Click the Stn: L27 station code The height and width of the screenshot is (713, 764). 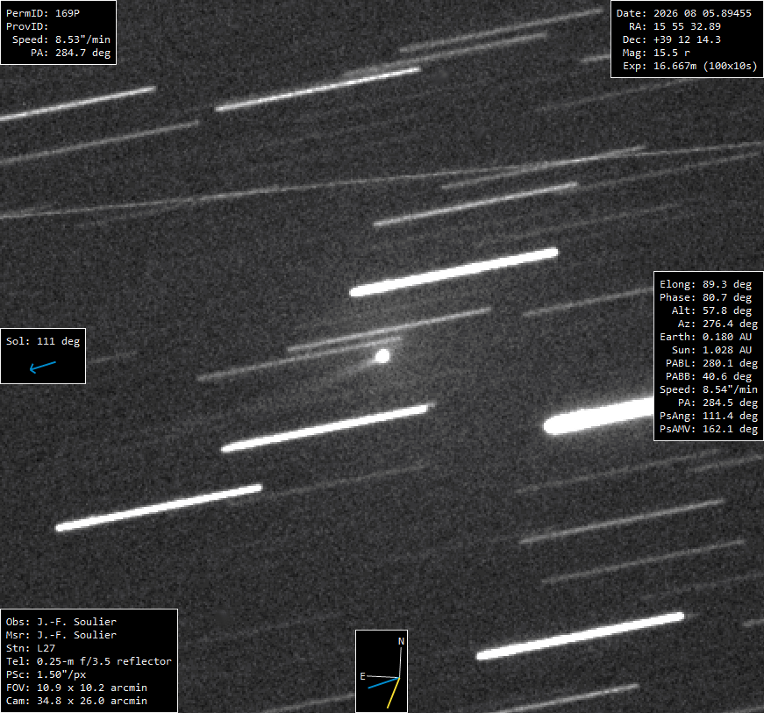click(31, 648)
